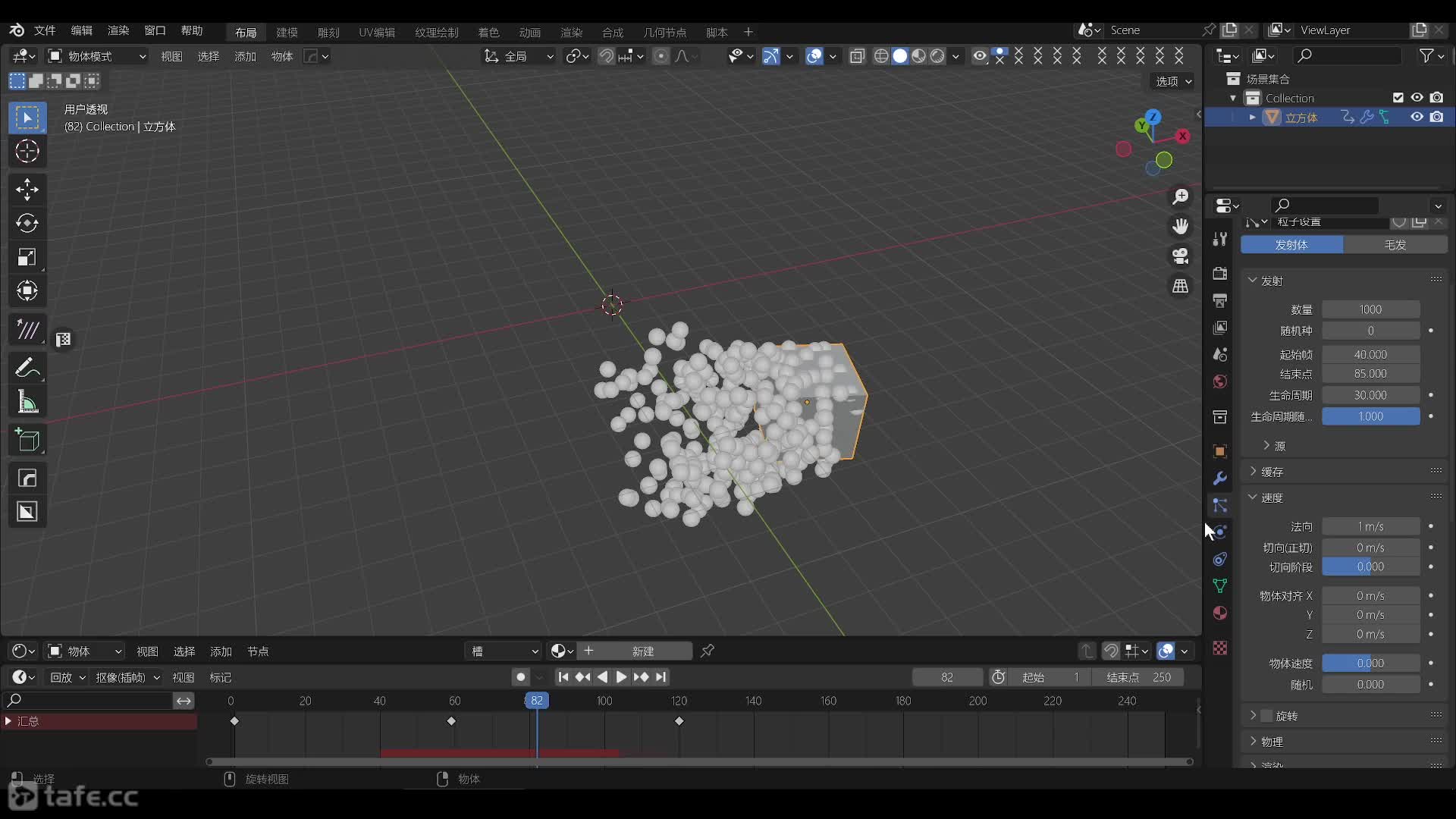Open the Render properties tab icon

[1219, 273]
